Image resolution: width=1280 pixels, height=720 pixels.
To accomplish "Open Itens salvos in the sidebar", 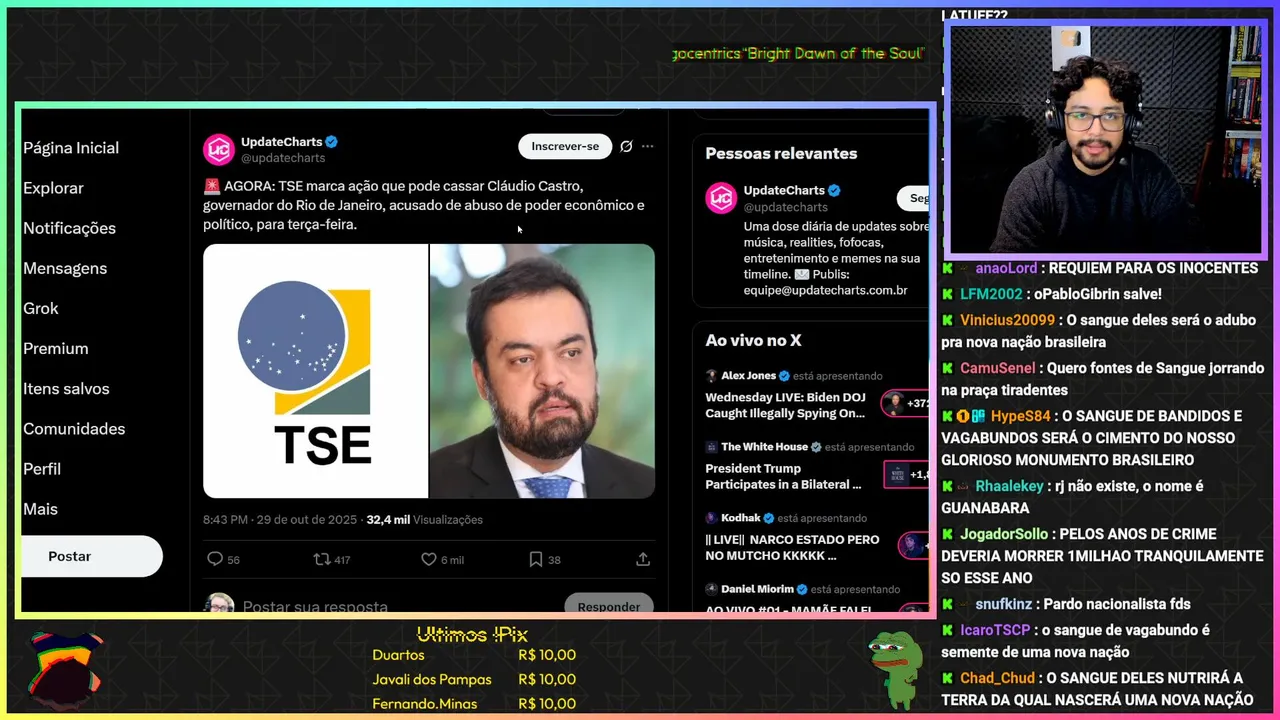I will coord(66,388).
